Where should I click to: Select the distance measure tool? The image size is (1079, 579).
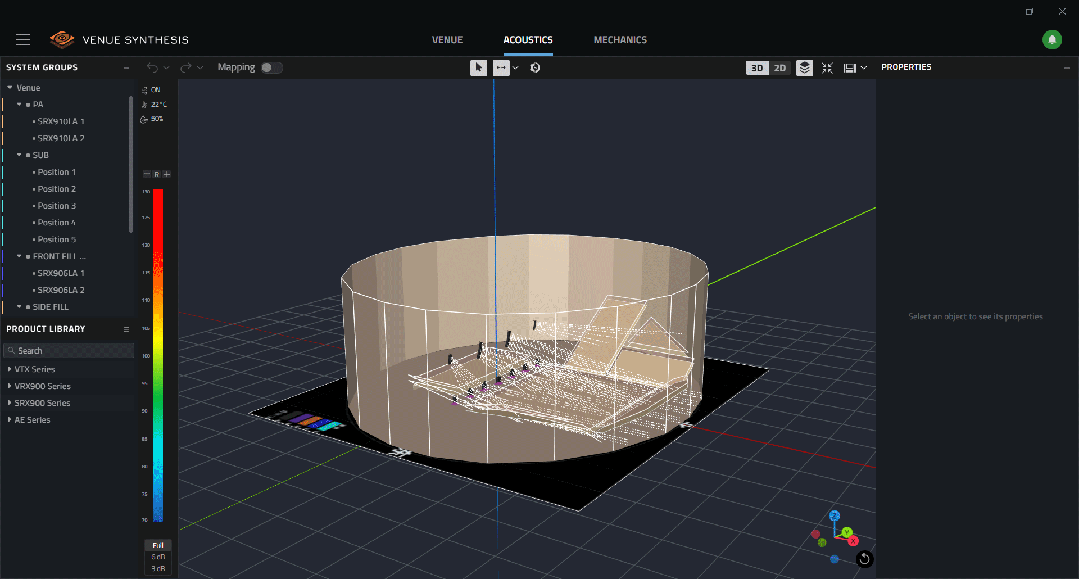501,67
